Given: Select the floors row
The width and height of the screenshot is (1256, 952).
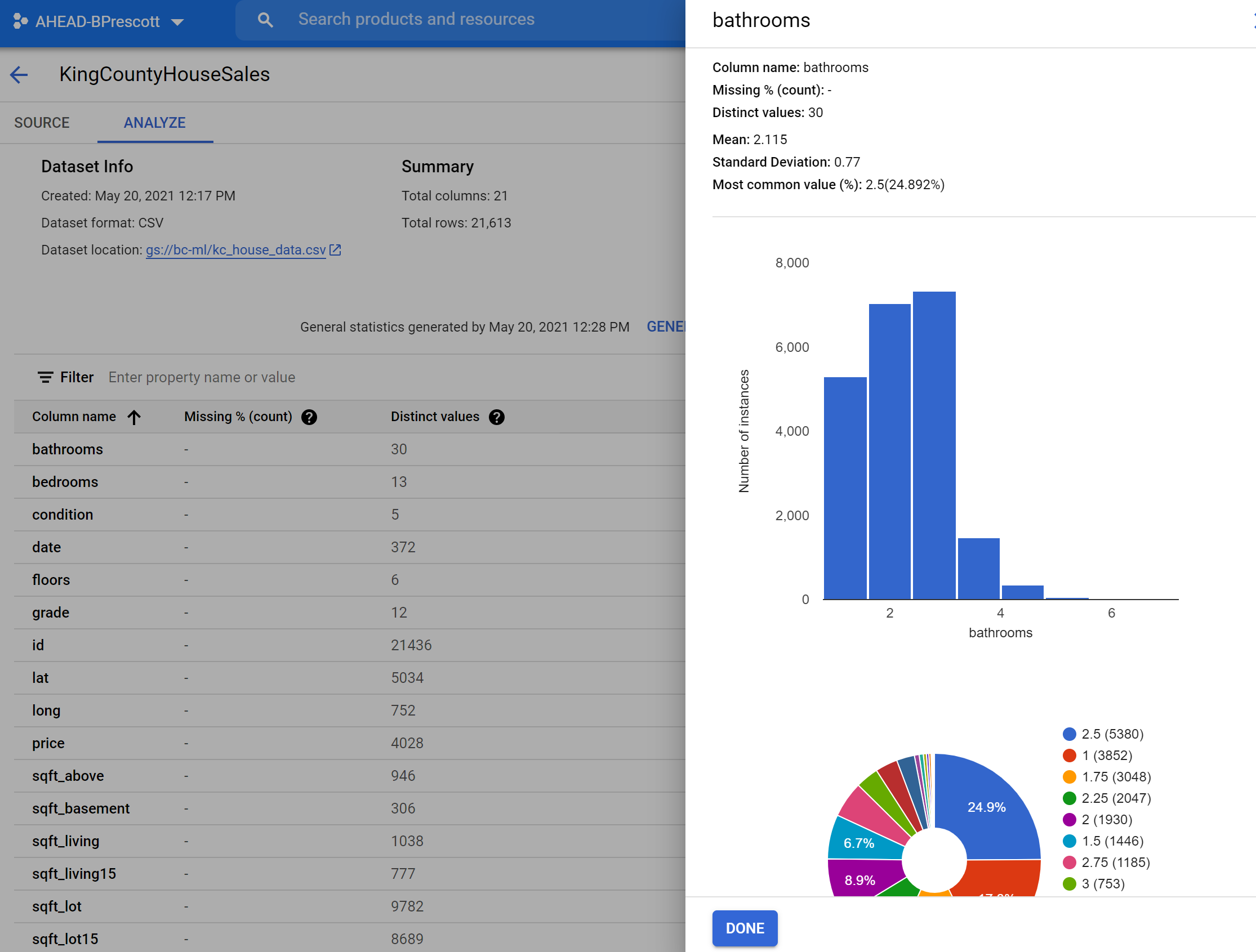Looking at the screenshot, I should [349, 580].
